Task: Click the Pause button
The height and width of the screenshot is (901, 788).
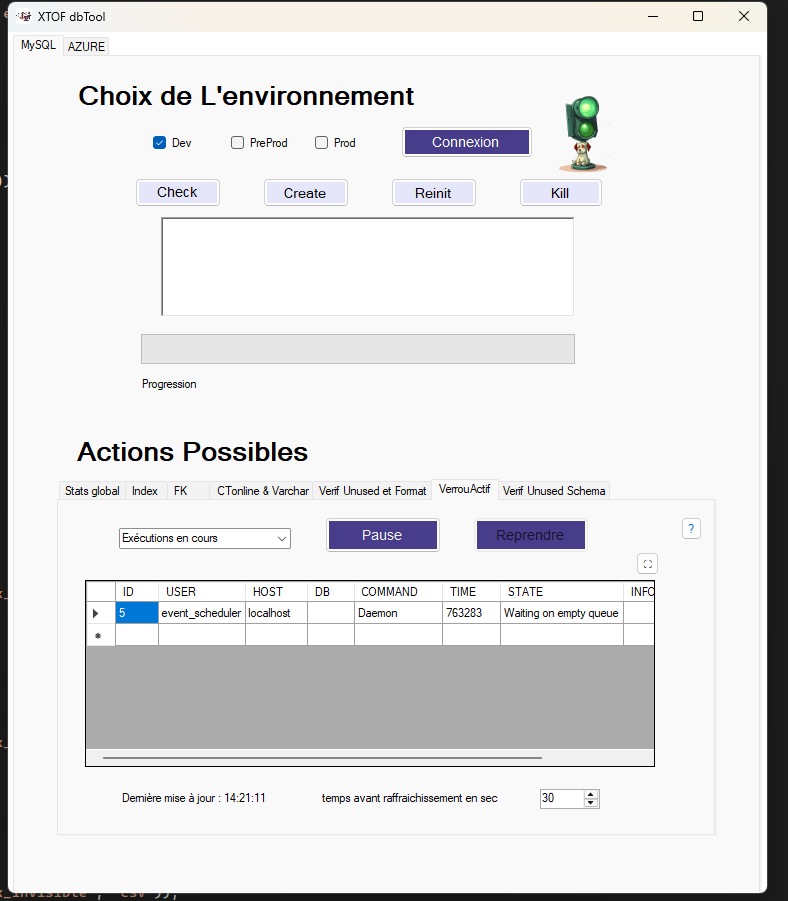Action: 382,535
